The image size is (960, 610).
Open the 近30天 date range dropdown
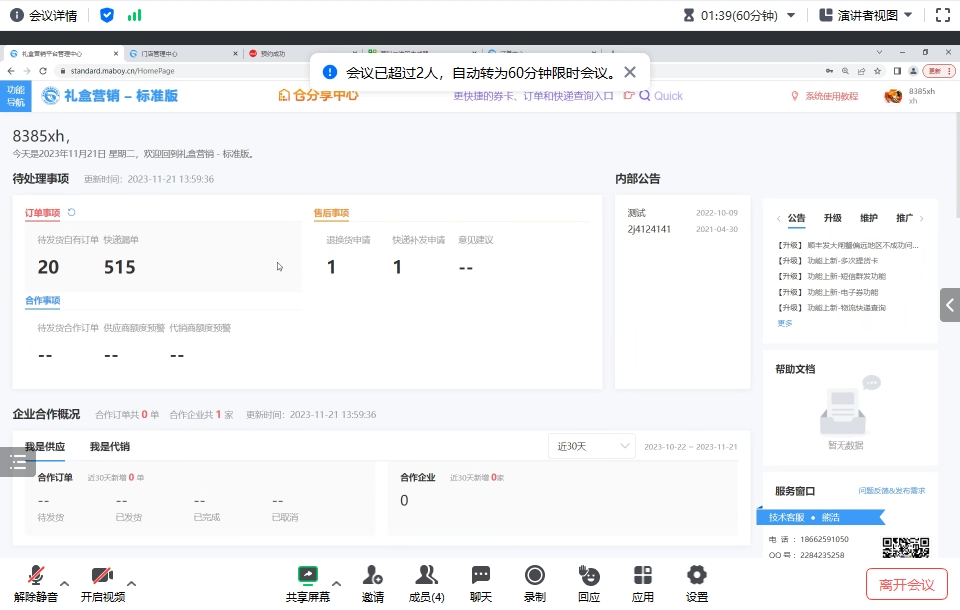(592, 446)
